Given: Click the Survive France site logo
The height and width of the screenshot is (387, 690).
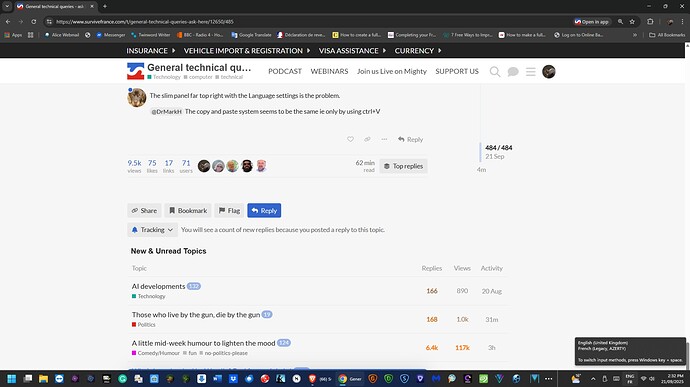Looking at the screenshot, I should coord(136,71).
